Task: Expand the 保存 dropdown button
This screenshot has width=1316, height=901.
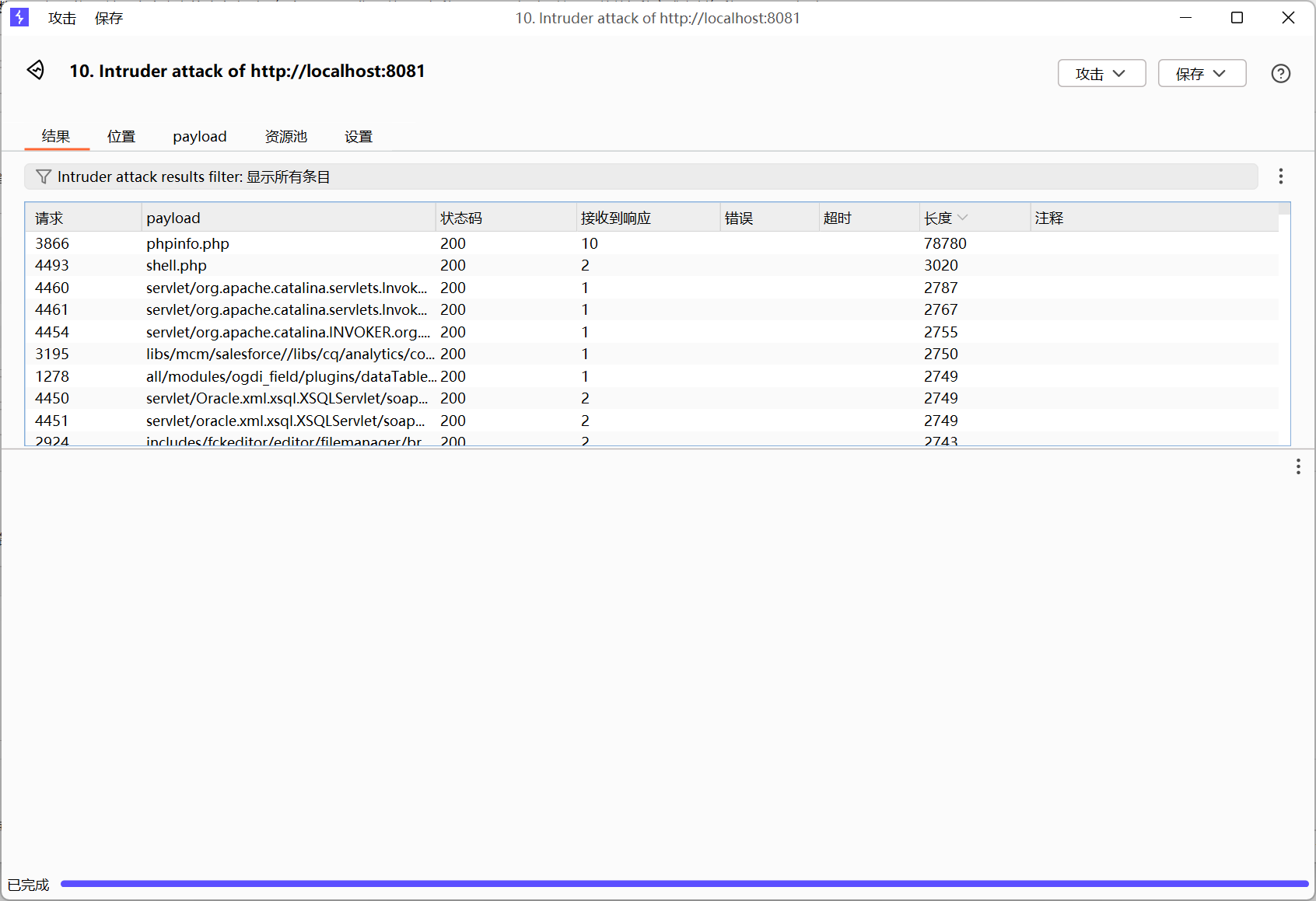Action: coord(1202,74)
